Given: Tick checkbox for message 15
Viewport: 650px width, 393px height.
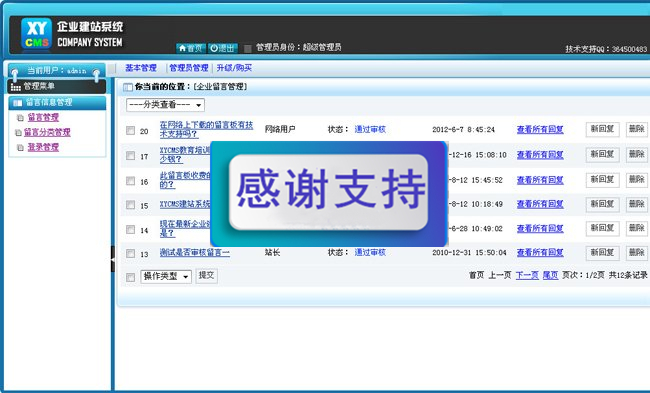Looking at the screenshot, I should [130, 205].
